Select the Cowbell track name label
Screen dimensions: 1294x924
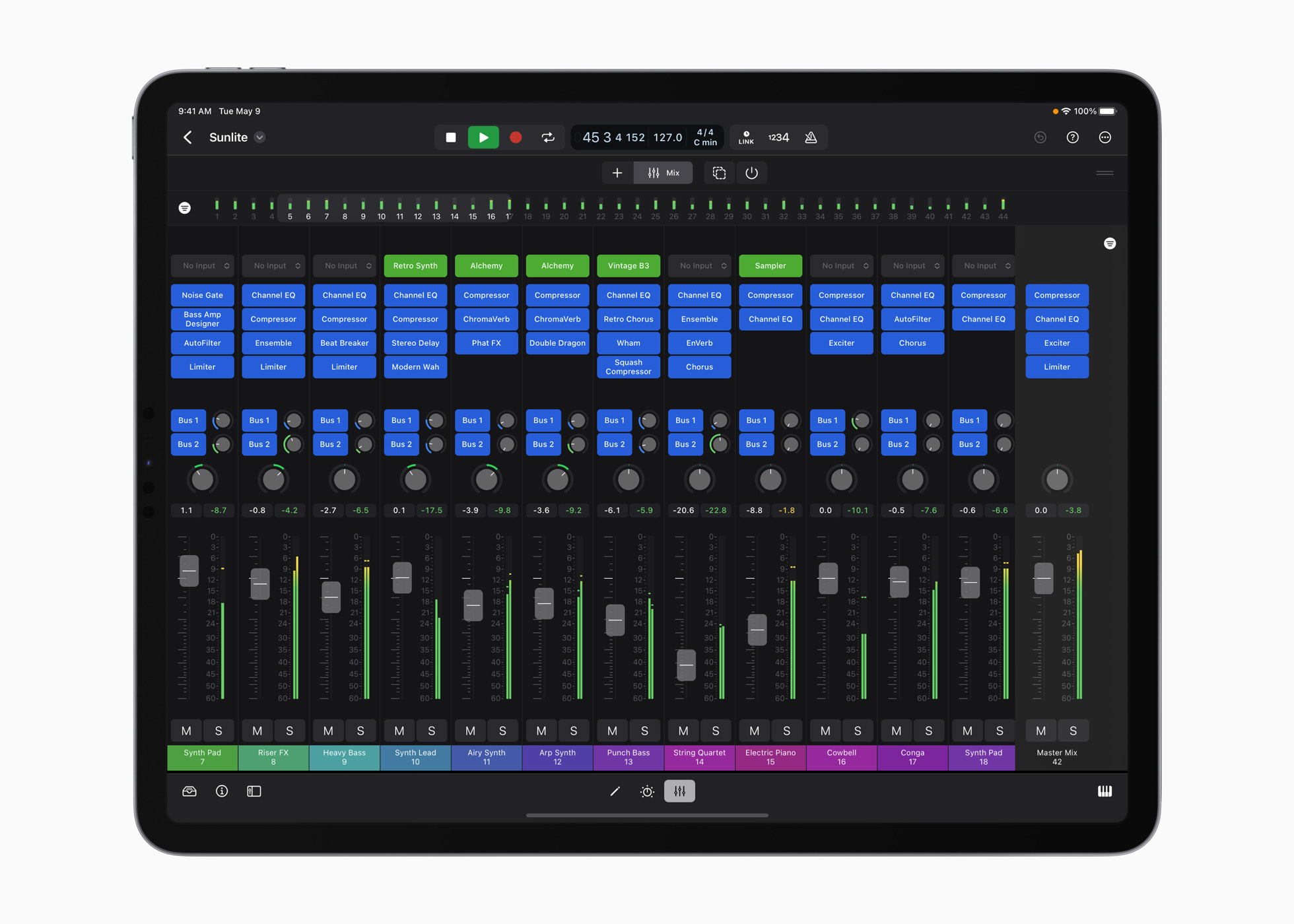[x=841, y=757]
